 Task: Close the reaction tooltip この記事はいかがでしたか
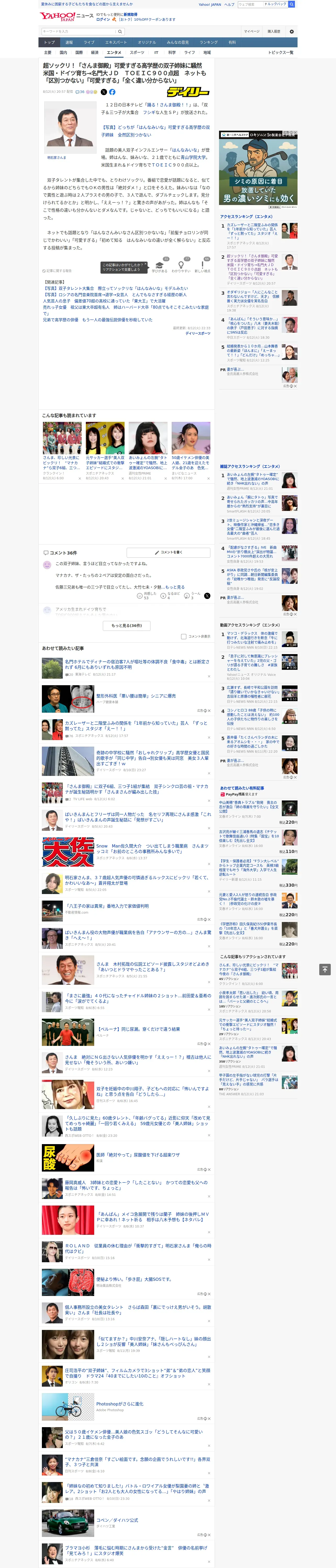coord(146,265)
